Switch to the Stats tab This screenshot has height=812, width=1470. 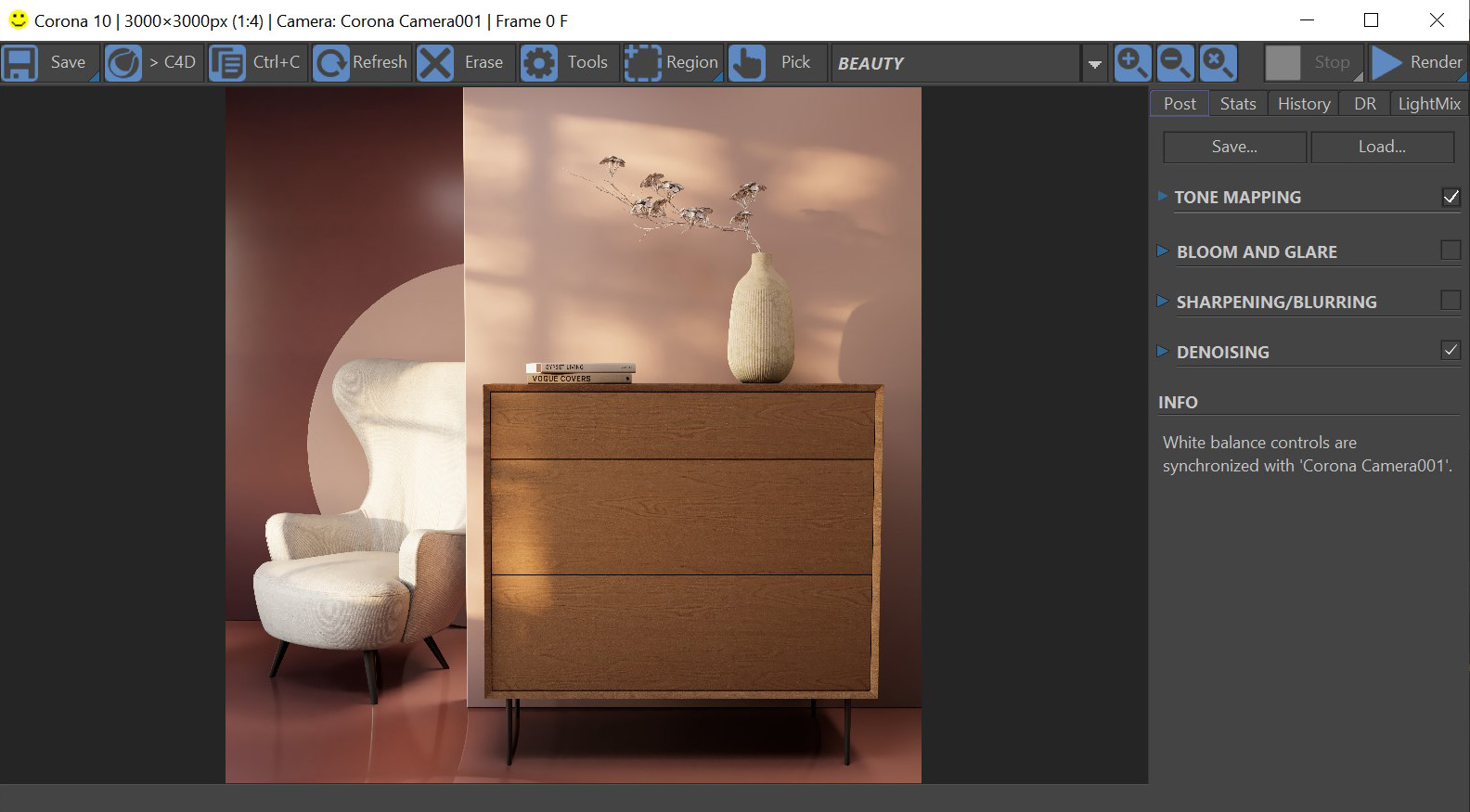1238,104
